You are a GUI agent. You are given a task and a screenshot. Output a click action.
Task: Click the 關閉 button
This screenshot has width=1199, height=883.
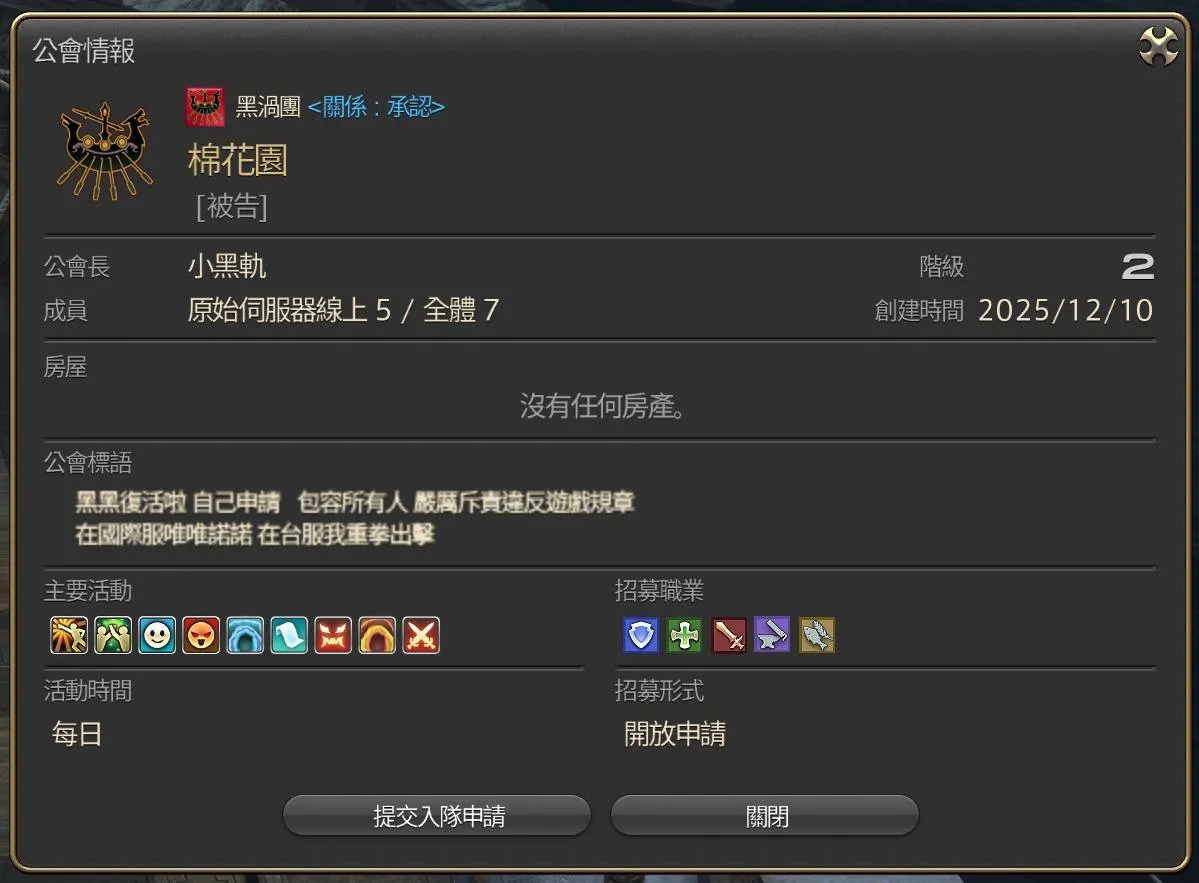(765, 816)
